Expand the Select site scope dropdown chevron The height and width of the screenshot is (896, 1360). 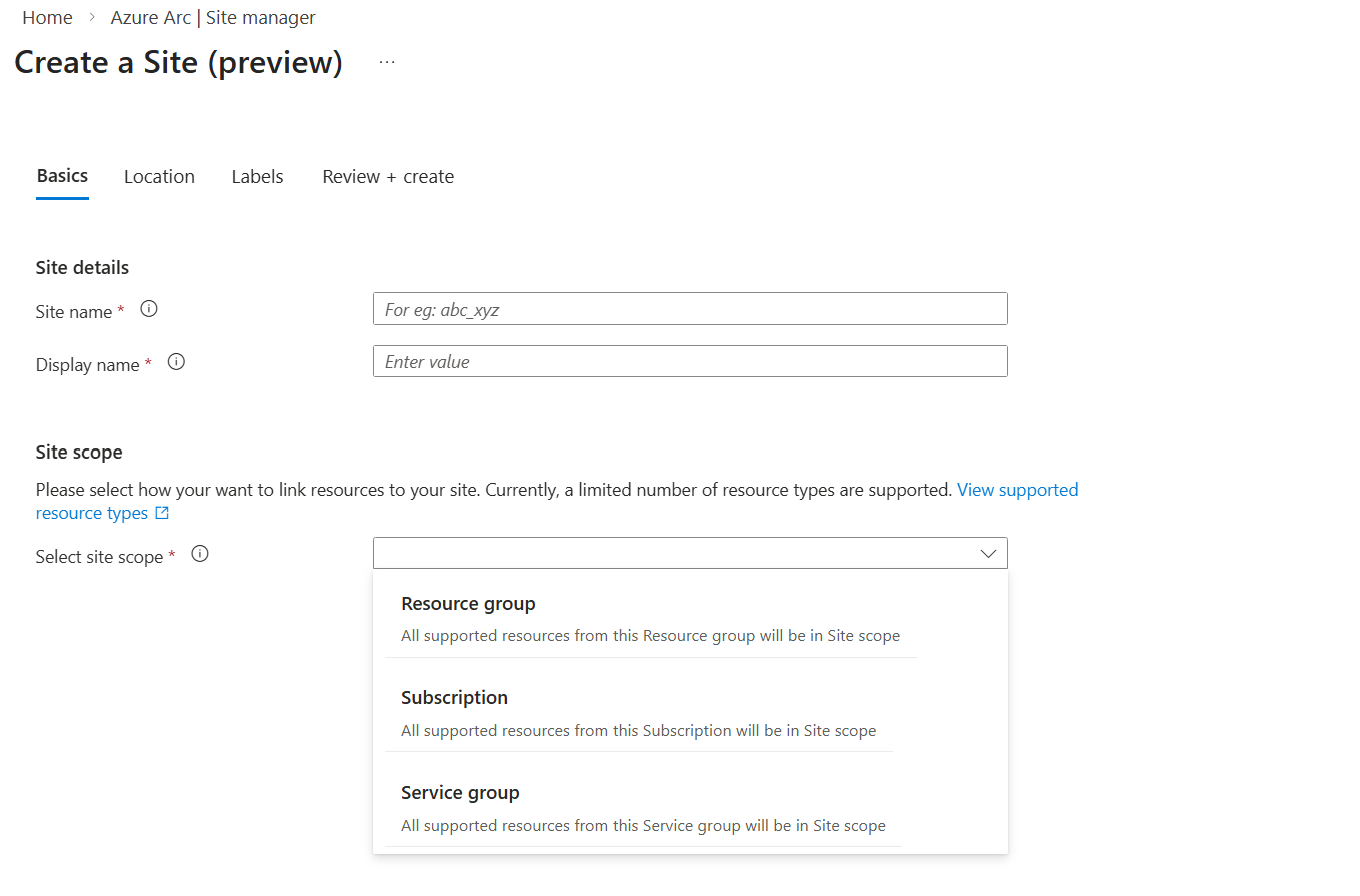click(988, 553)
